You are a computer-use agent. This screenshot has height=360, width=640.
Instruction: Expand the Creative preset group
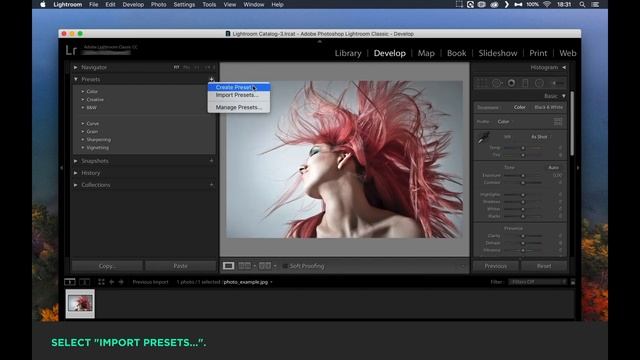click(x=83, y=100)
